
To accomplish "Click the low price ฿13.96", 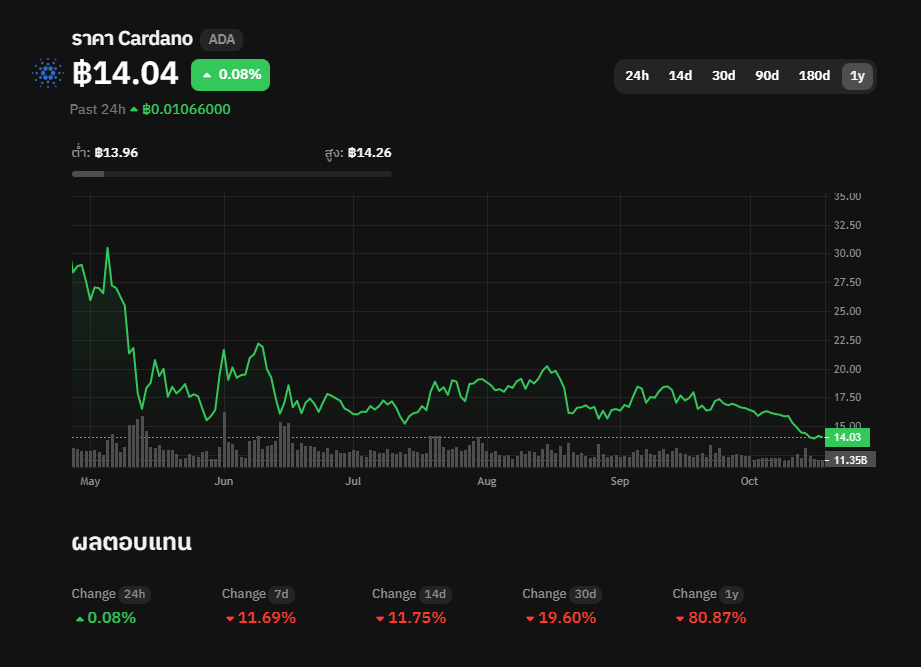I will pyautogui.click(x=116, y=153).
